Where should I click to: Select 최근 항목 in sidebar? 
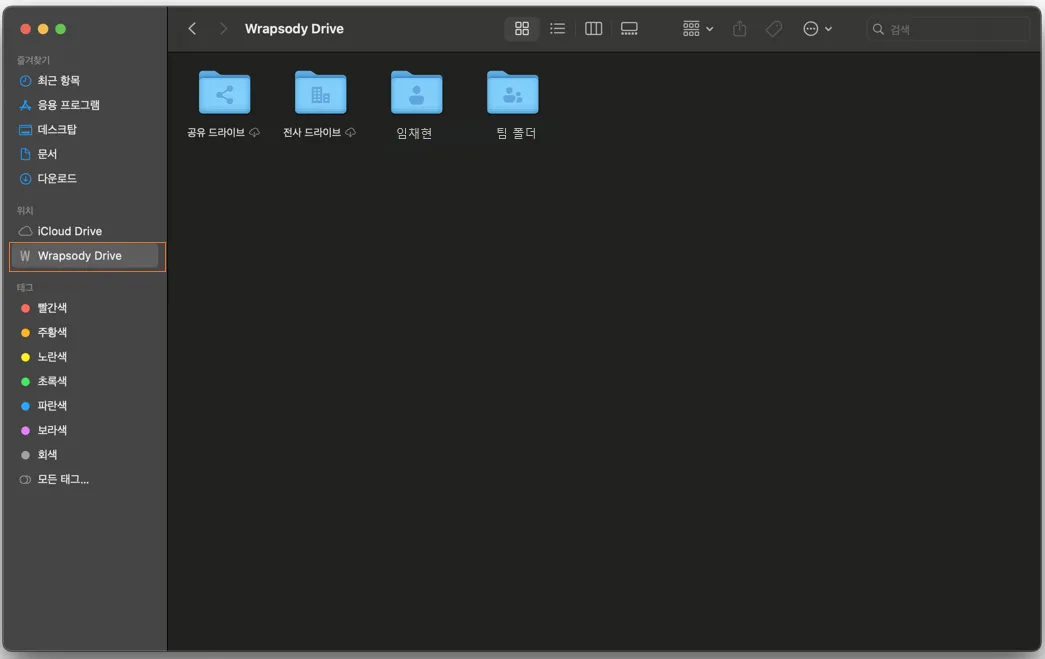85,81
